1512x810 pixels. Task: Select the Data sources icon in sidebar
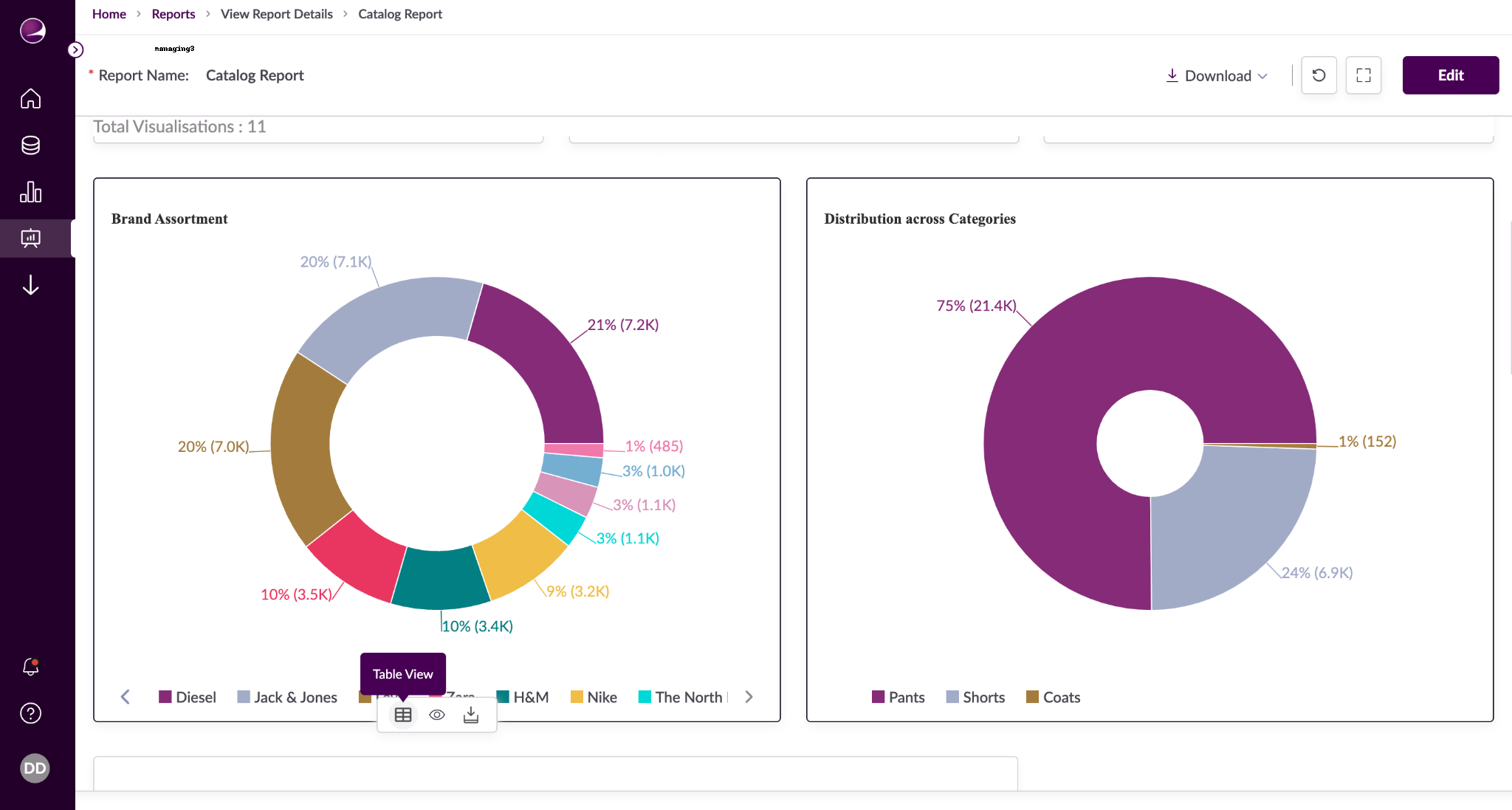click(x=30, y=145)
